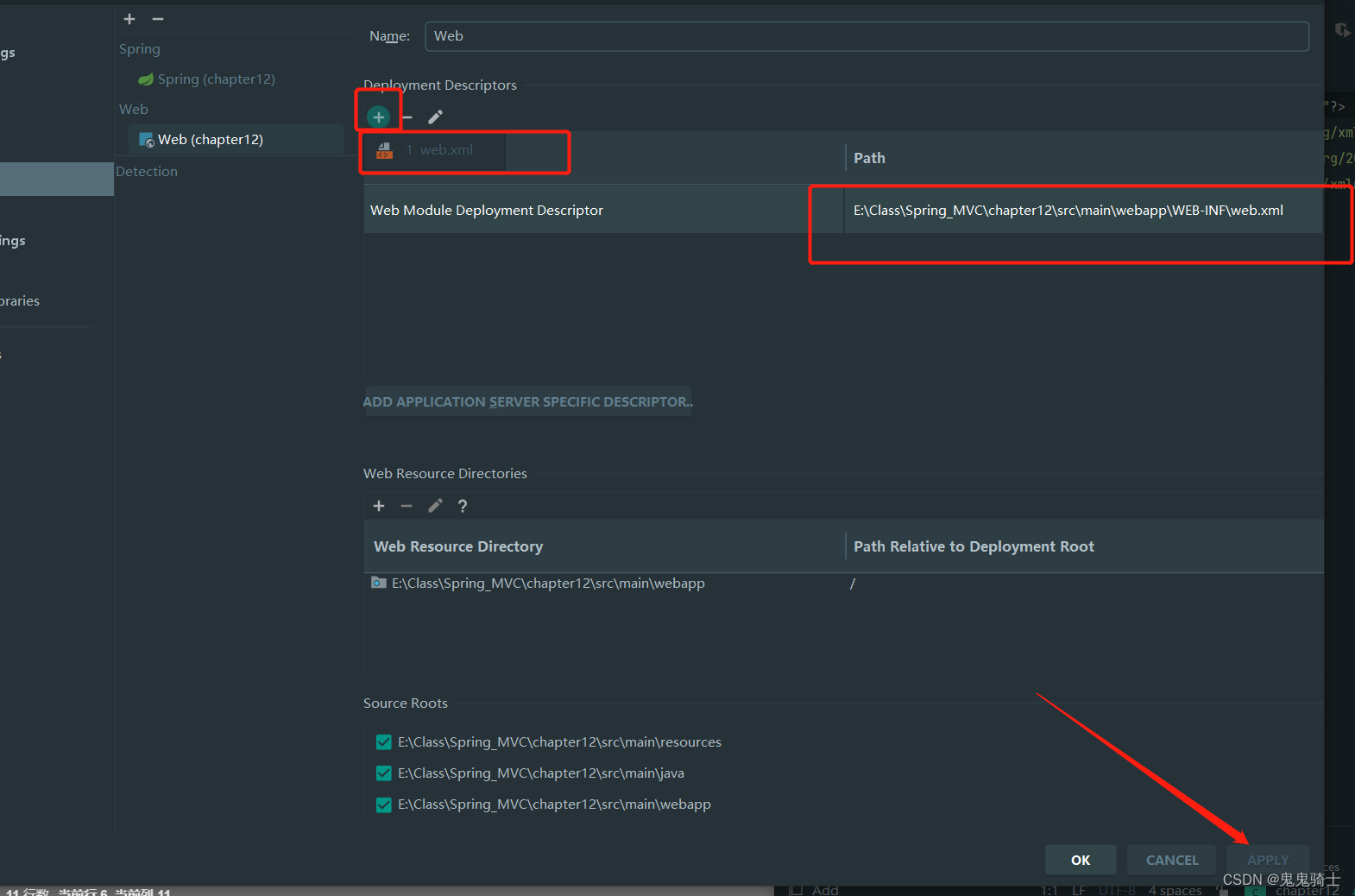1355x896 pixels.
Task: Confirm dialog with OK button
Action: (1081, 860)
